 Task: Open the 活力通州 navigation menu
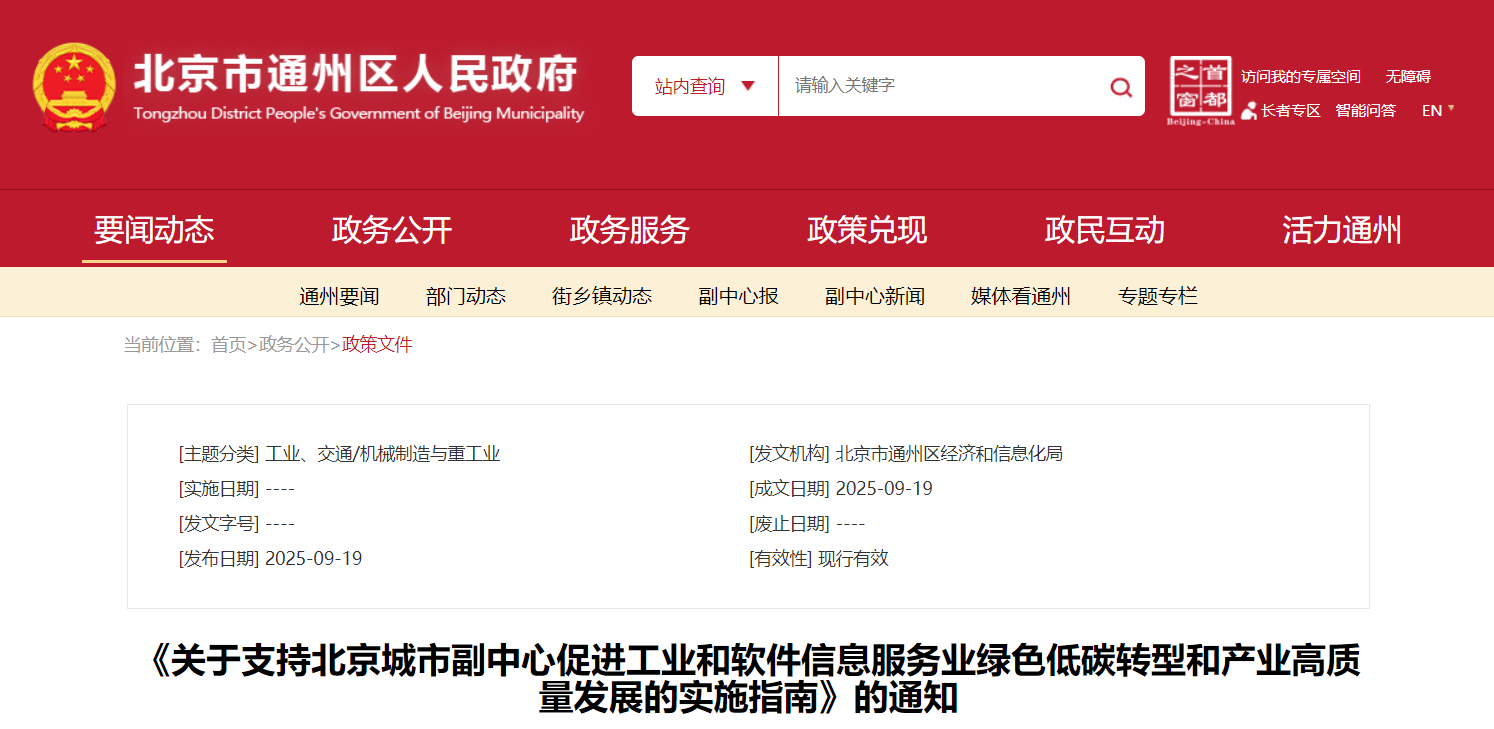pos(1342,231)
